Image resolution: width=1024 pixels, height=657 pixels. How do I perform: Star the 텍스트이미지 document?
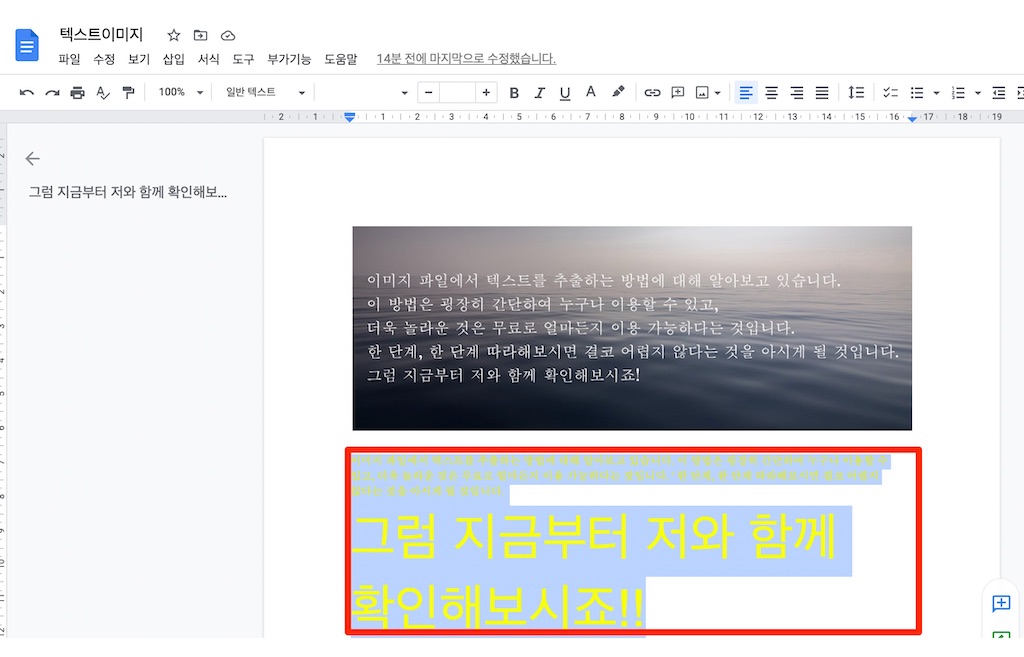[x=172, y=34]
